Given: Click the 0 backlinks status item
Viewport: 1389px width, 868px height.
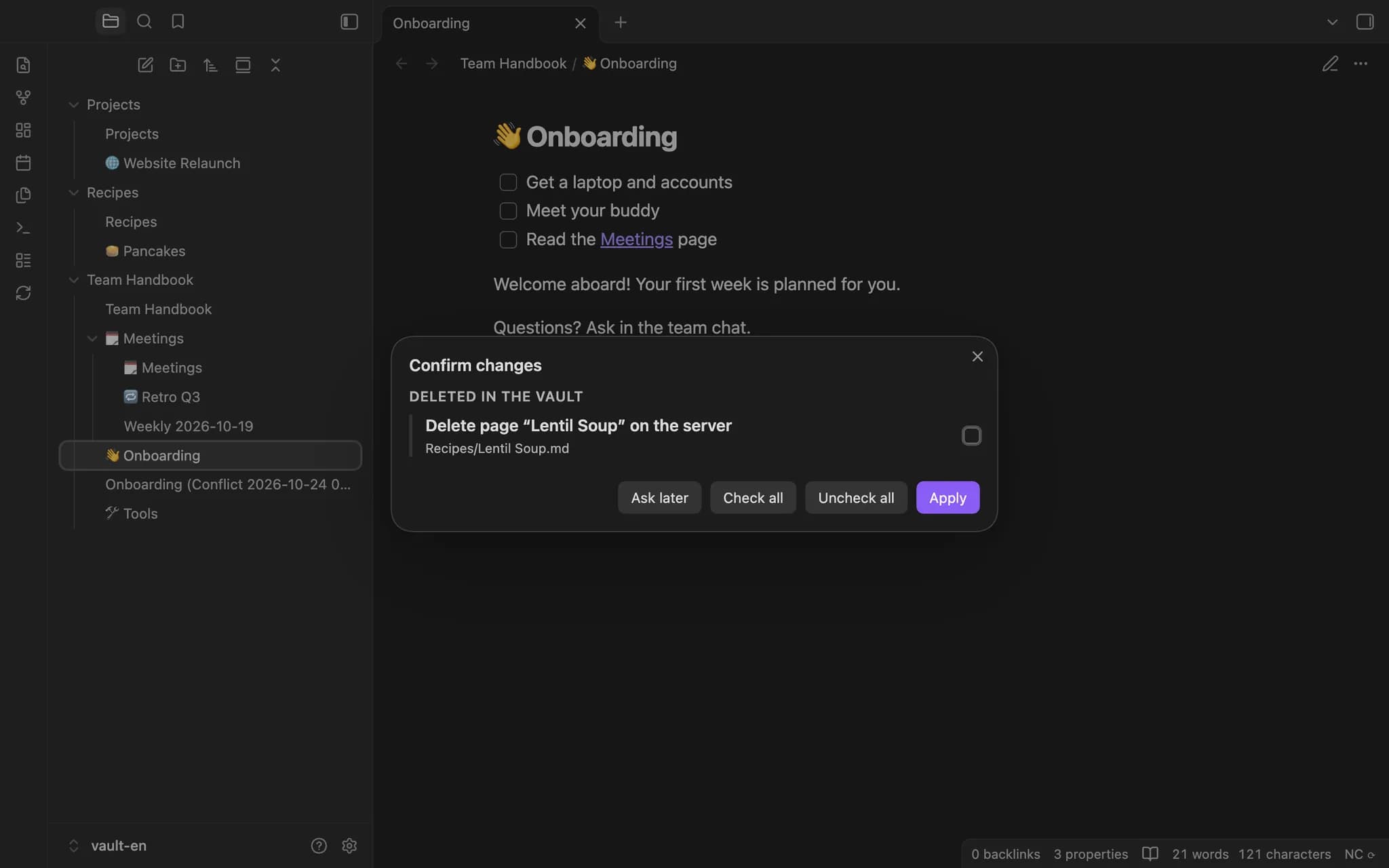Looking at the screenshot, I should pyautogui.click(x=1005, y=854).
